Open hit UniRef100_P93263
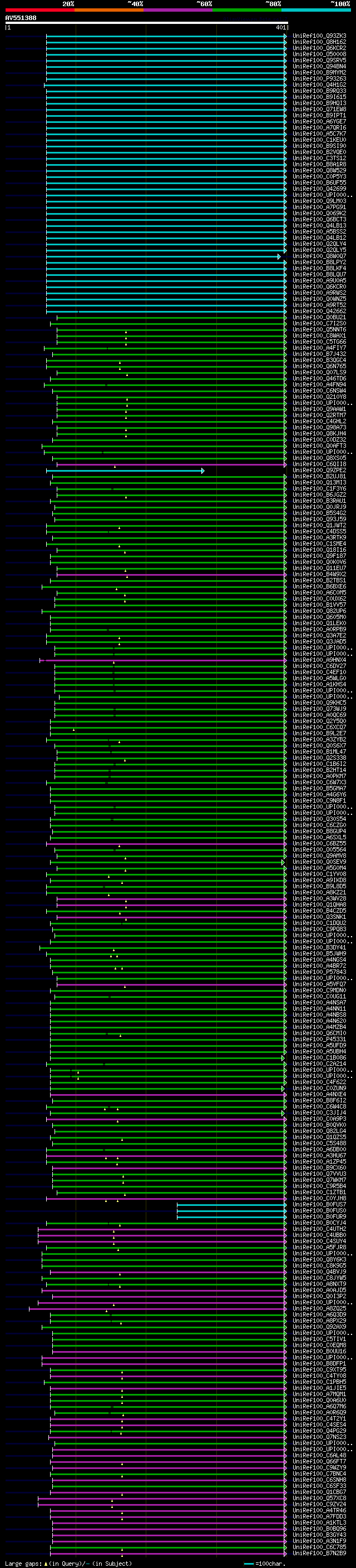This screenshot has height=1568, width=356. point(319,78)
